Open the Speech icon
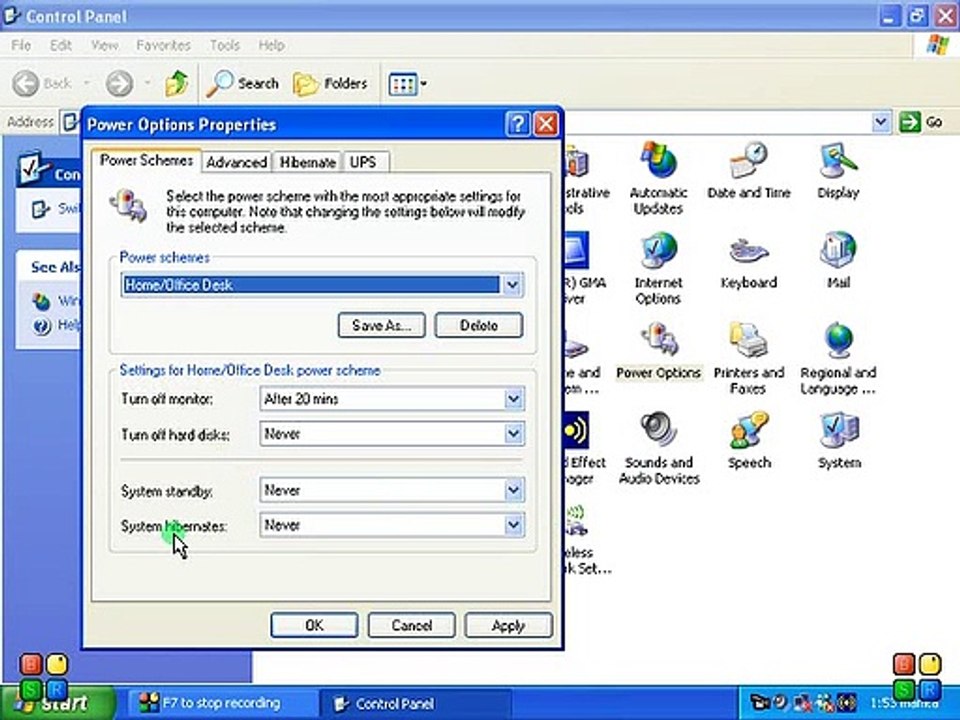Image resolution: width=960 pixels, height=720 pixels. click(x=748, y=441)
